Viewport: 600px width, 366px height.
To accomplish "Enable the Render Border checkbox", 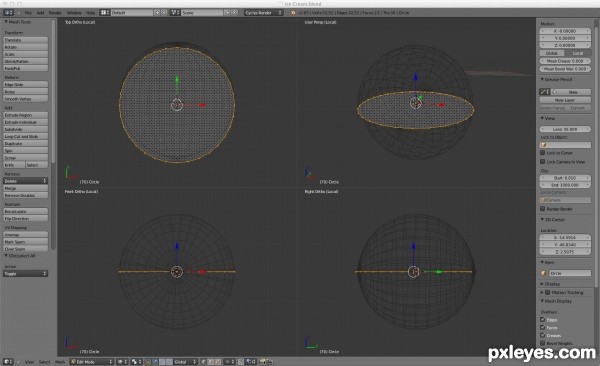I will coord(543,209).
